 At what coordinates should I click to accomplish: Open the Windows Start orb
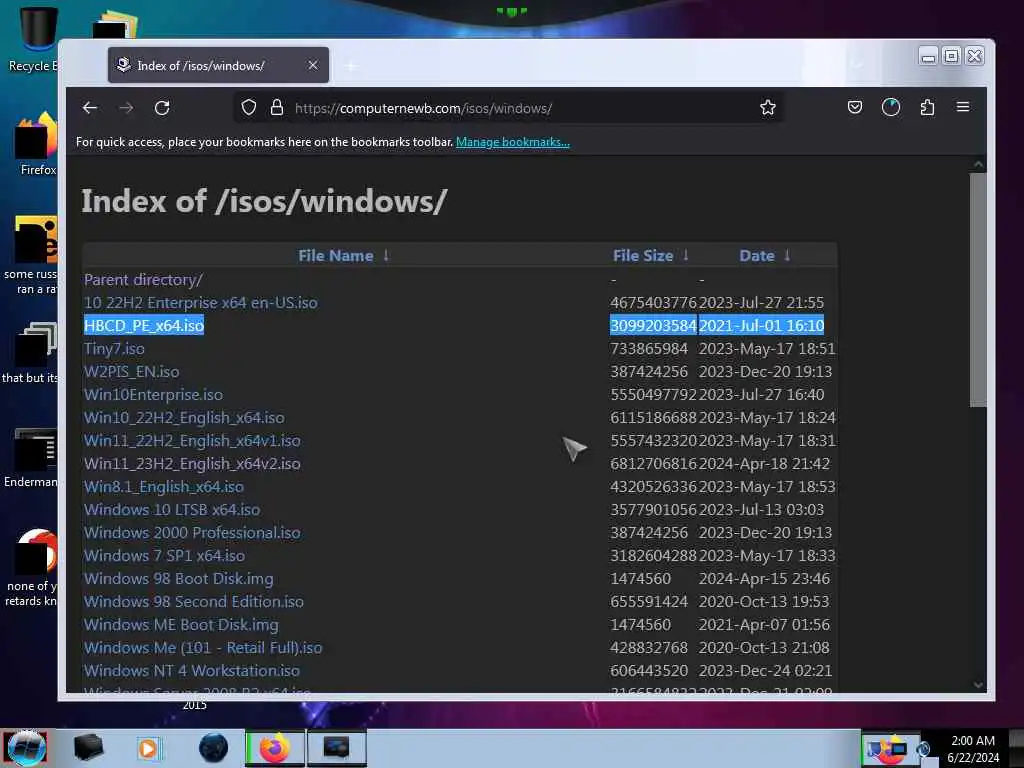(27, 748)
